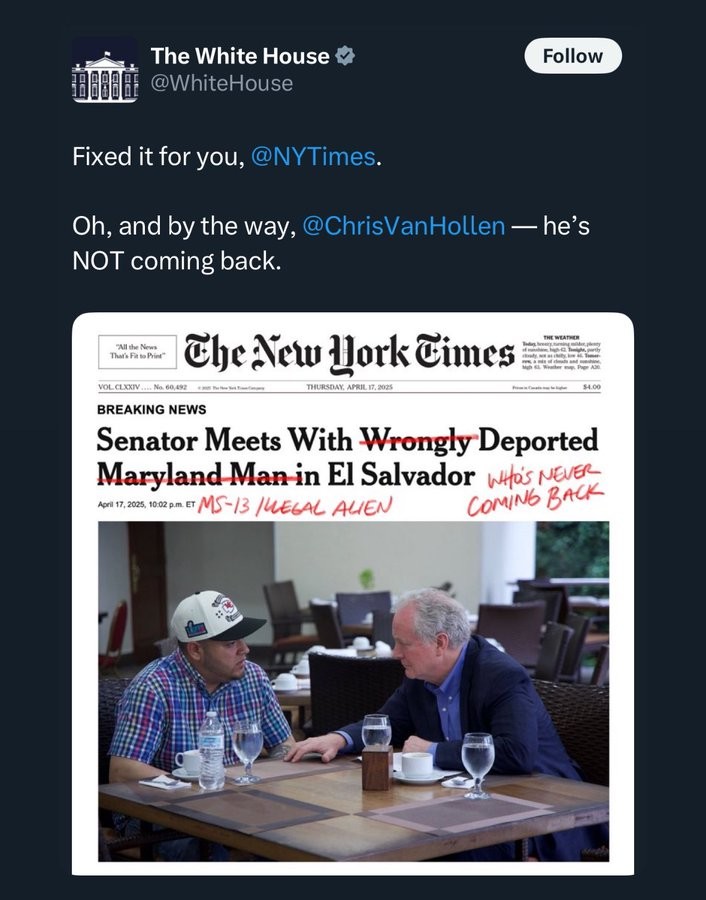Open the @NYTimes mention link
The image size is (706, 900).
coord(313,157)
